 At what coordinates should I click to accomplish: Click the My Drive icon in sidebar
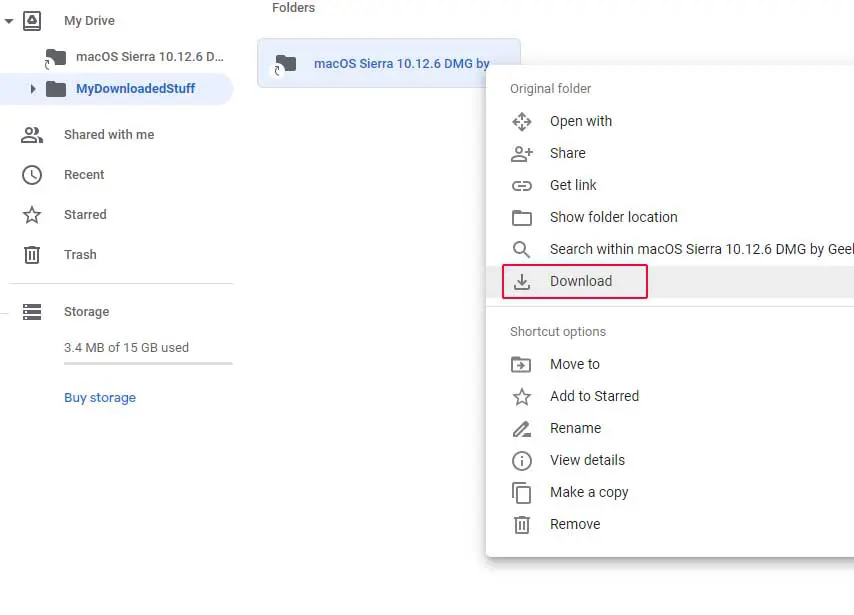pos(32,21)
